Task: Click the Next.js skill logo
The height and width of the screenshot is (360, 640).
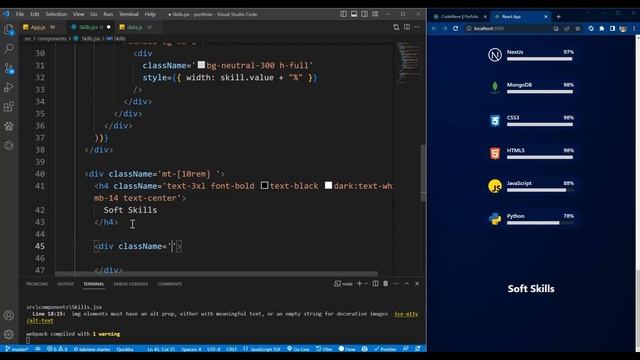Action: coord(495,55)
